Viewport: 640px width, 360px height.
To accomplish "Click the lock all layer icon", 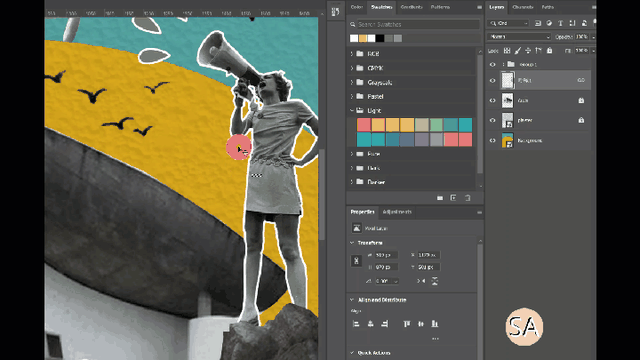I will (549, 51).
